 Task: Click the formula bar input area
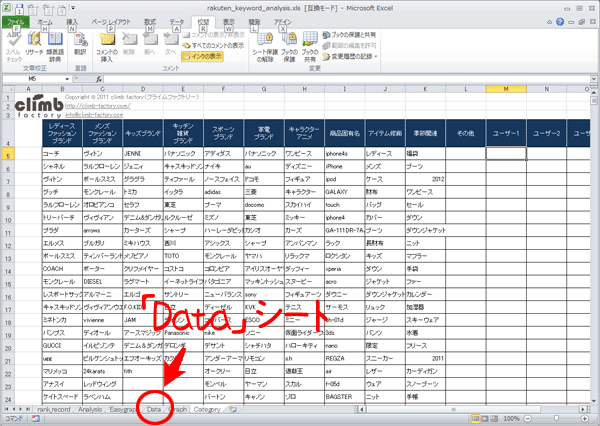[346, 79]
